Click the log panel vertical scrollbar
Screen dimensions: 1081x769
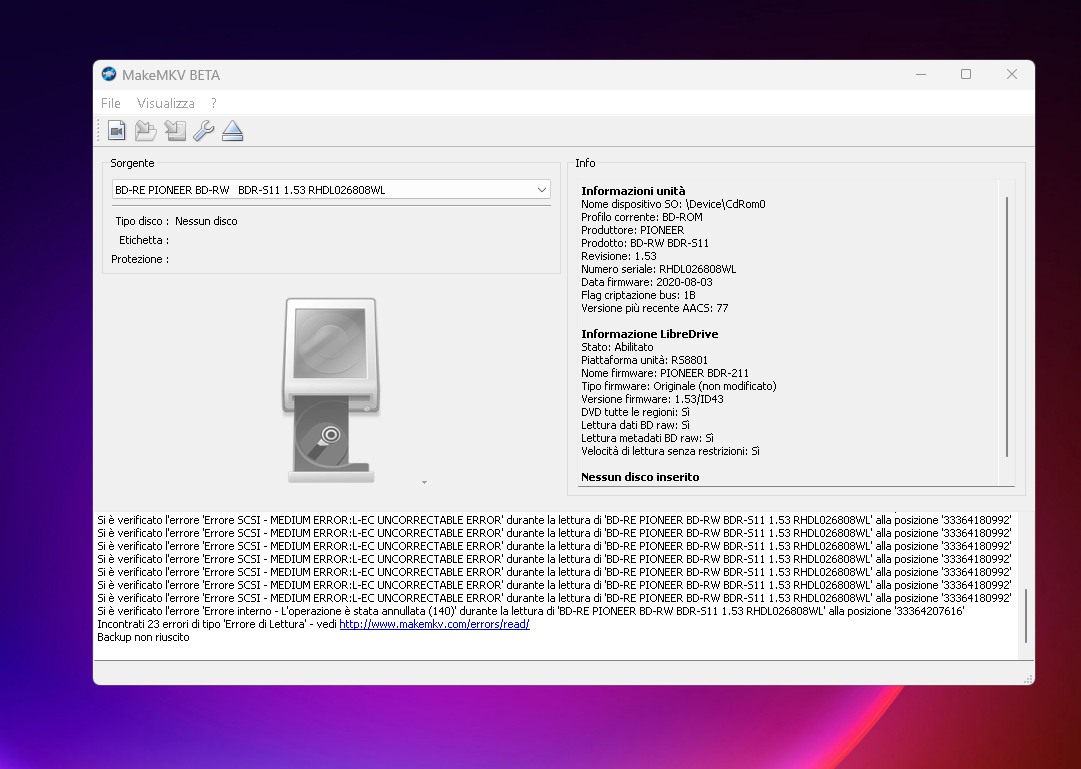1026,616
